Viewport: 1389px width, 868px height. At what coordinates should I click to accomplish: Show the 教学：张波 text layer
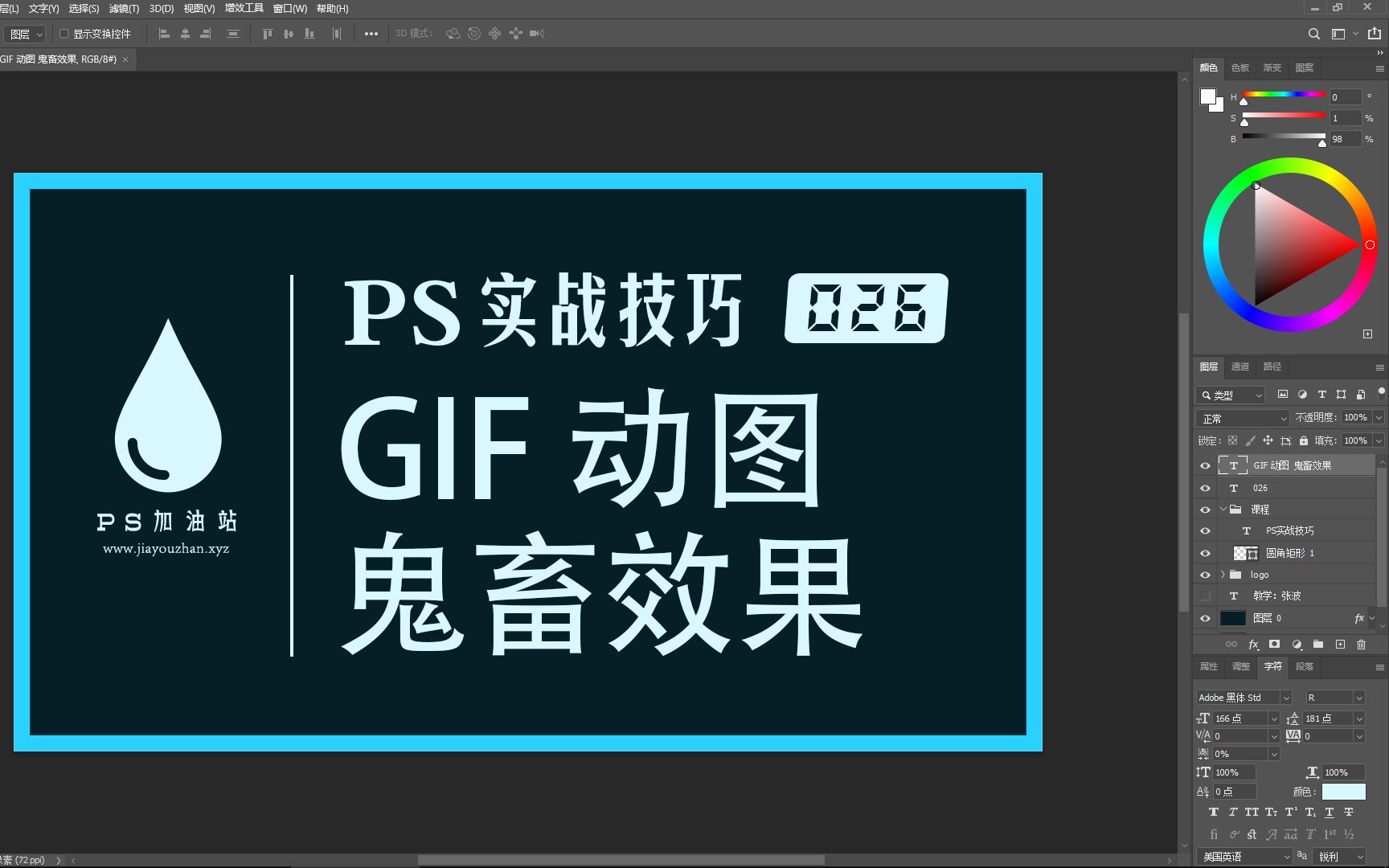(x=1205, y=596)
